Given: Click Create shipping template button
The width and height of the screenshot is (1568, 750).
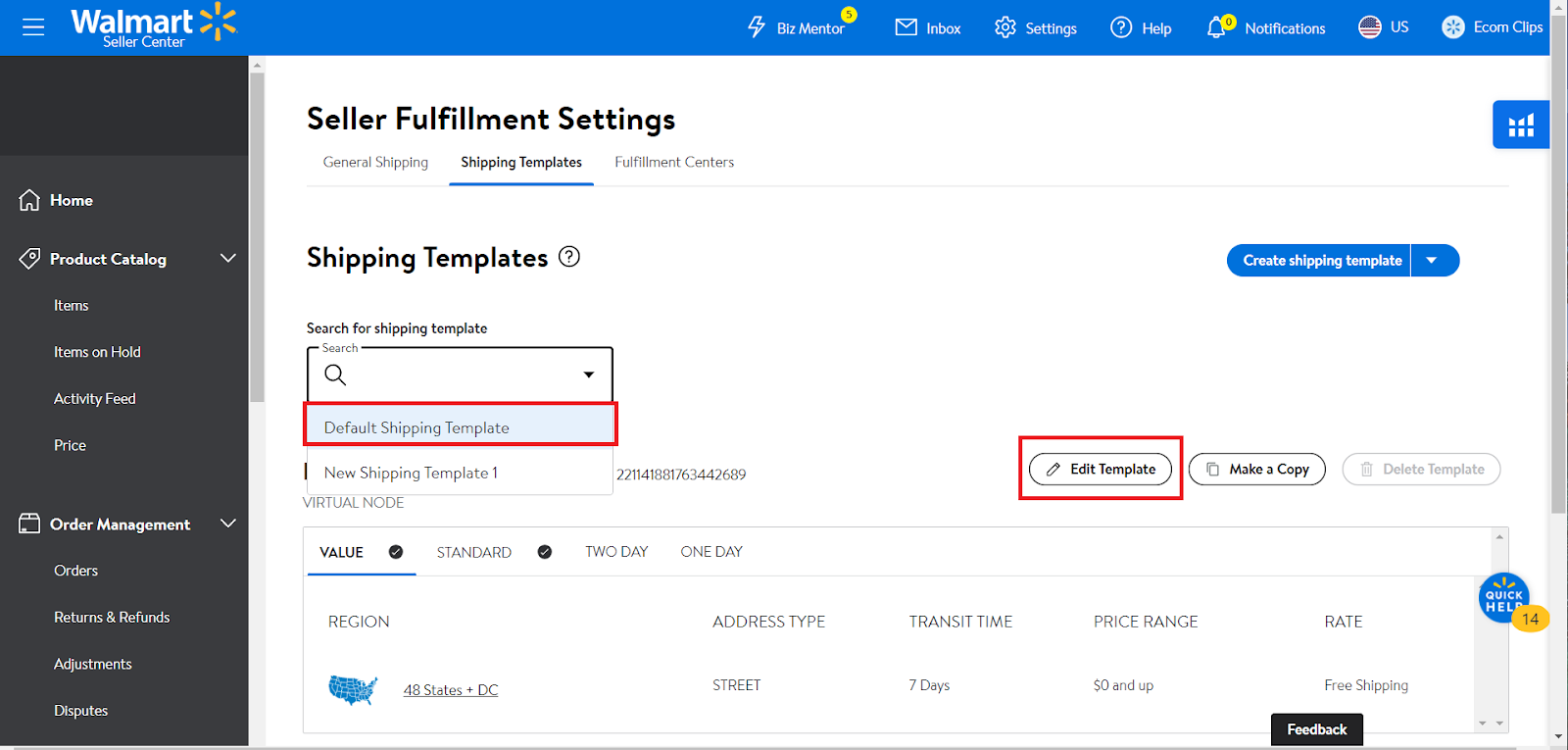Looking at the screenshot, I should (1321, 261).
